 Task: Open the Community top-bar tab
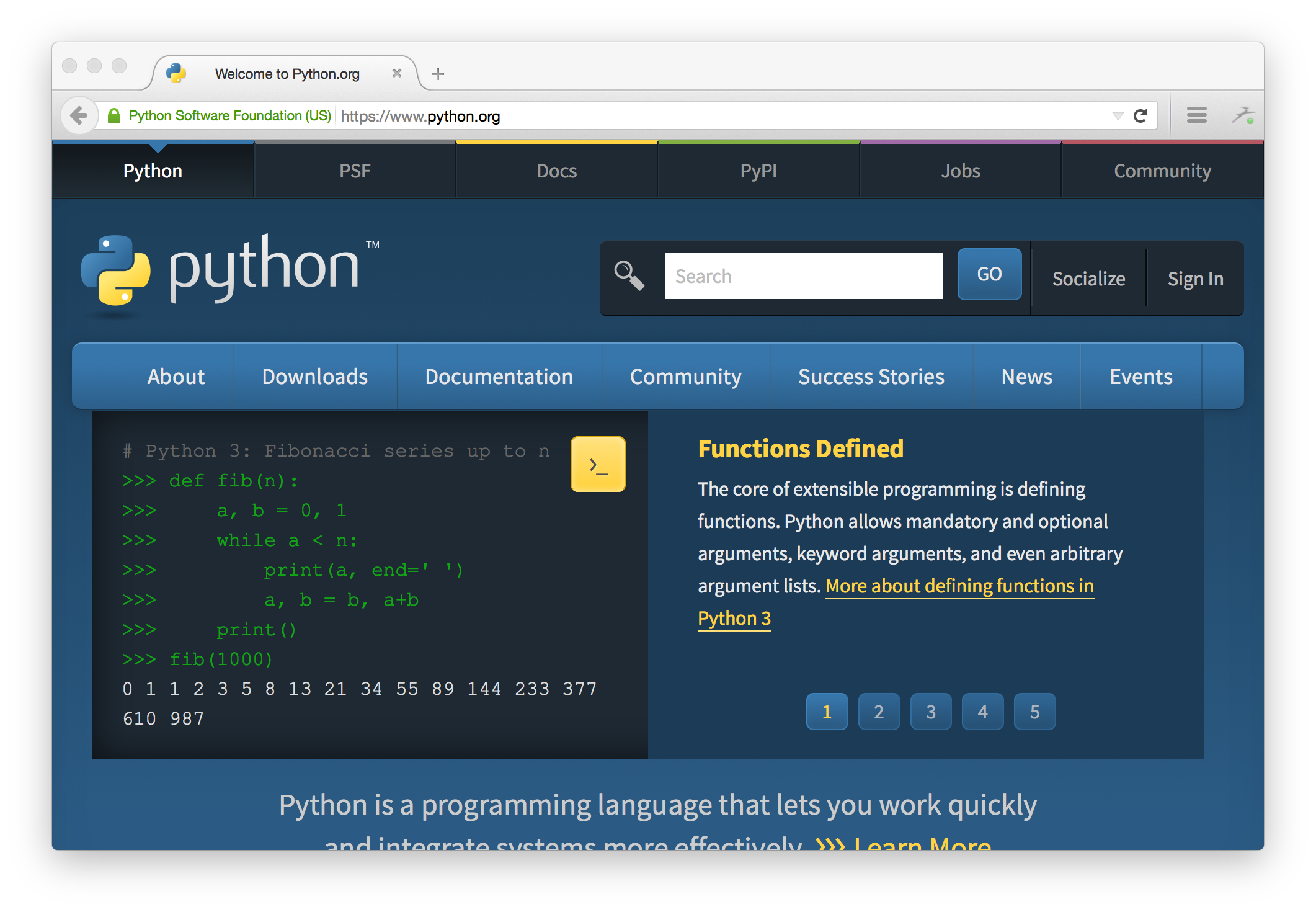(x=1163, y=171)
